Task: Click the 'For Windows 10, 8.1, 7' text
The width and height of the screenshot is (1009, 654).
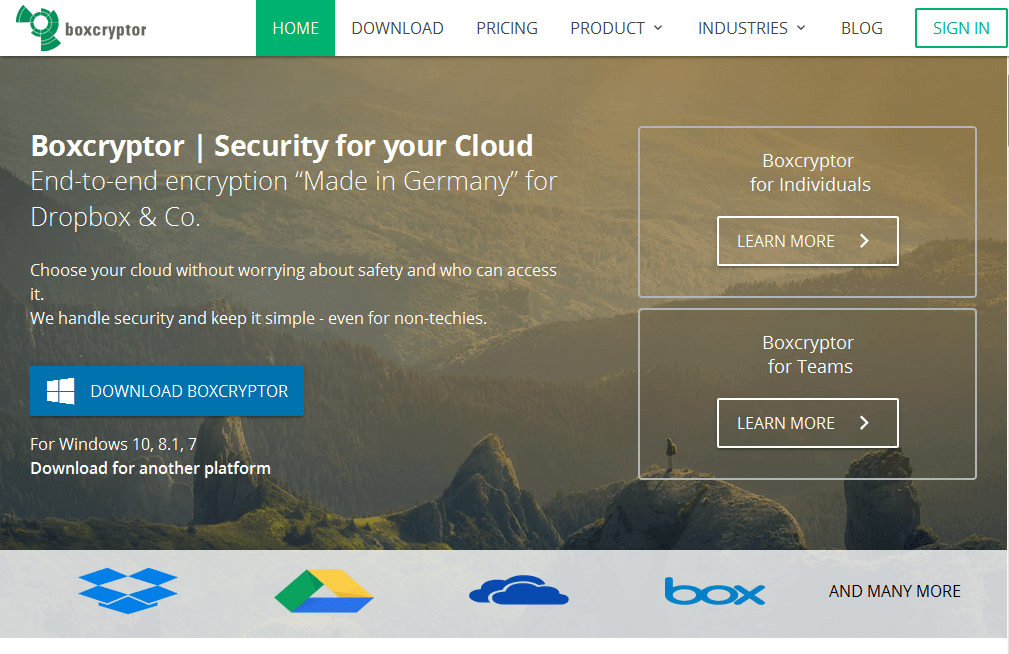Action: click(113, 444)
